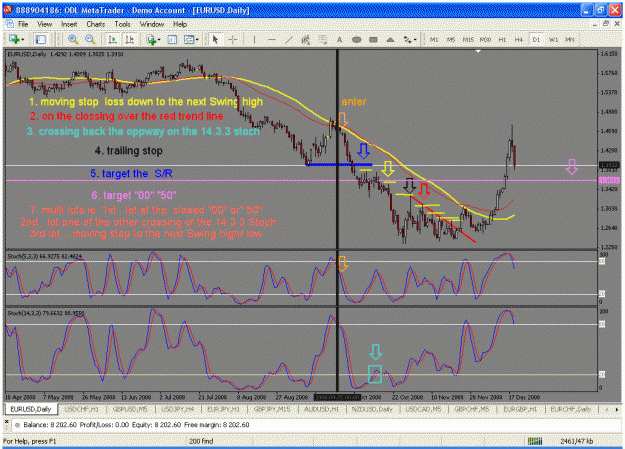Switch to the EURCHF,Daily chart tab
Image resolution: width=625 pixels, height=449 pixels.
click(571, 409)
